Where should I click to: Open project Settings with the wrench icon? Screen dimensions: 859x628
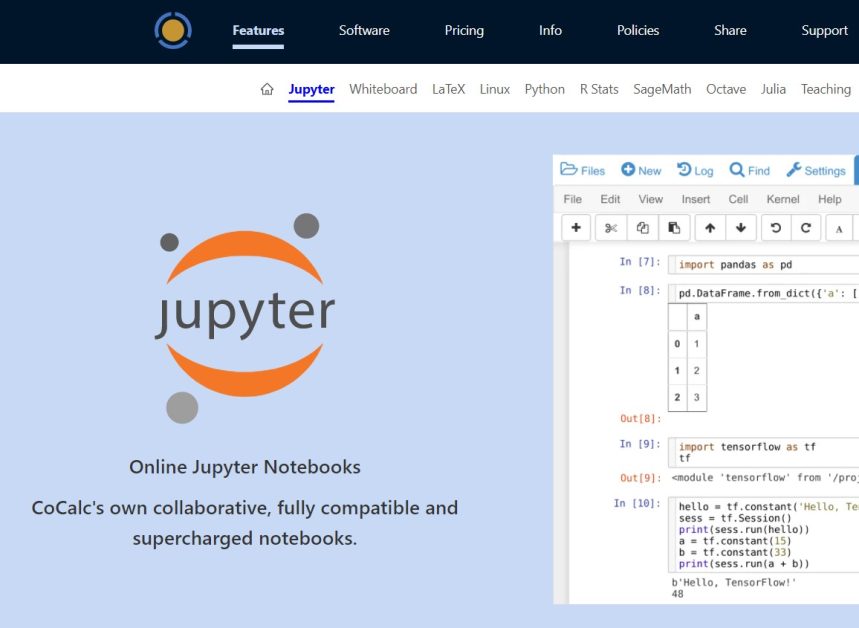[x=816, y=170]
